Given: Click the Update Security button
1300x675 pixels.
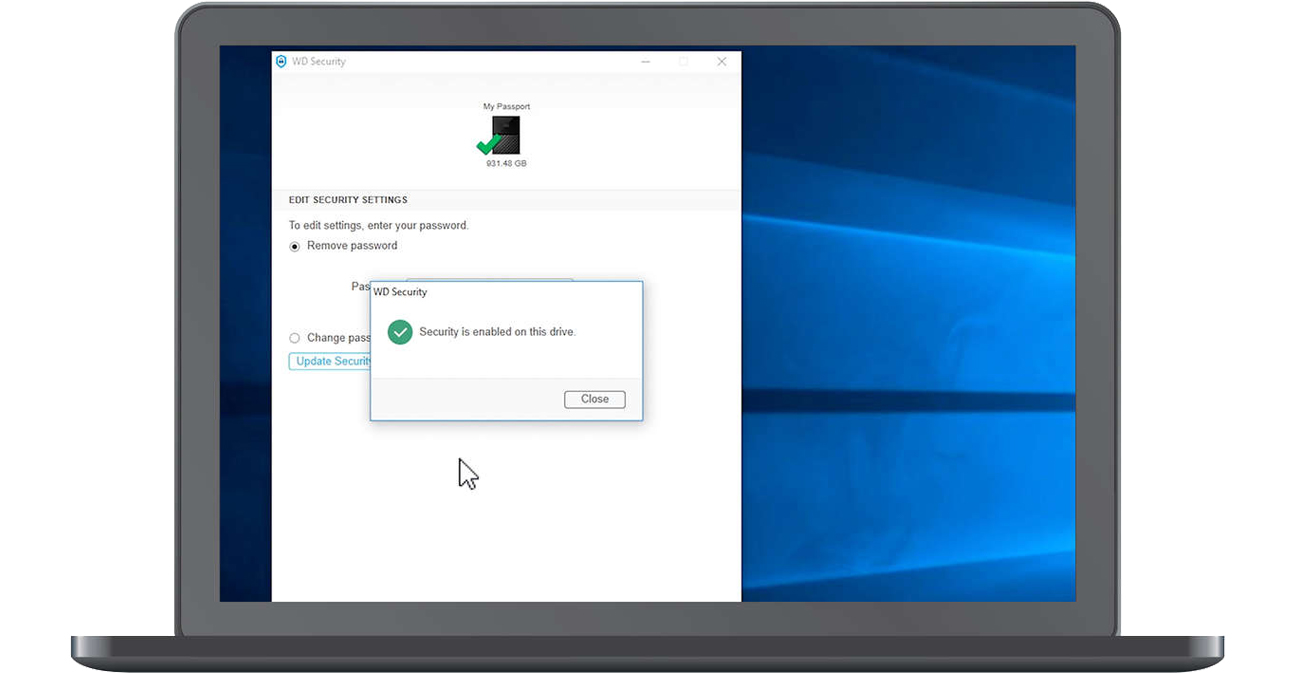Looking at the screenshot, I should coord(330,361).
